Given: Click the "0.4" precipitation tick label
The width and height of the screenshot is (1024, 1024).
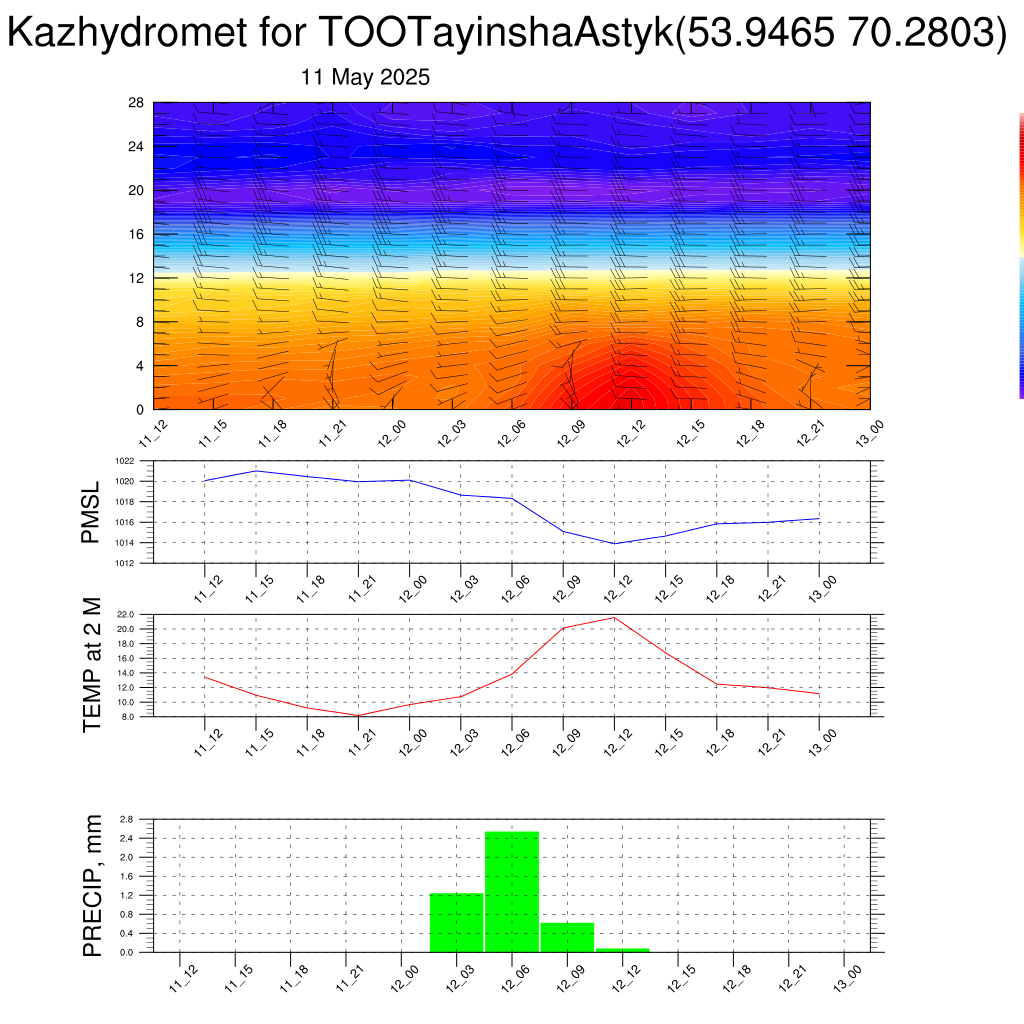Looking at the screenshot, I should tap(127, 933).
